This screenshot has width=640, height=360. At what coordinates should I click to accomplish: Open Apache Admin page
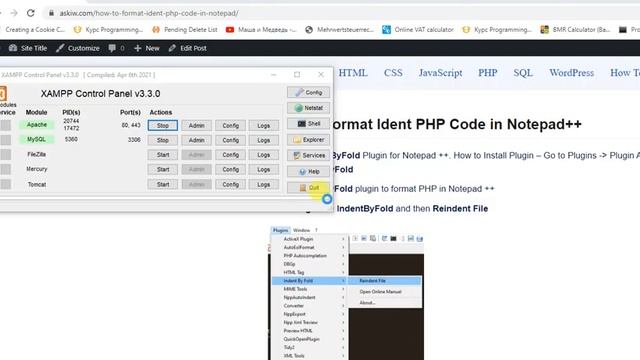pos(196,125)
